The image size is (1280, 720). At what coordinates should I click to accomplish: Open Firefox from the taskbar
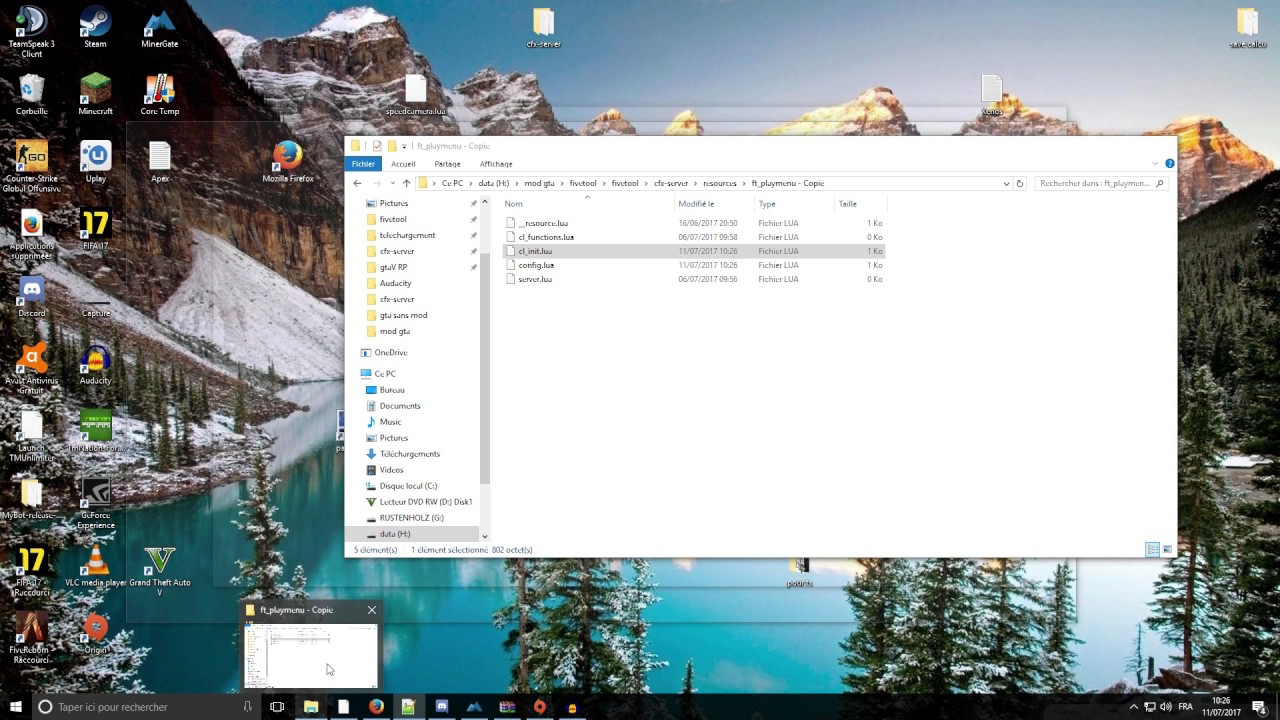click(376, 706)
